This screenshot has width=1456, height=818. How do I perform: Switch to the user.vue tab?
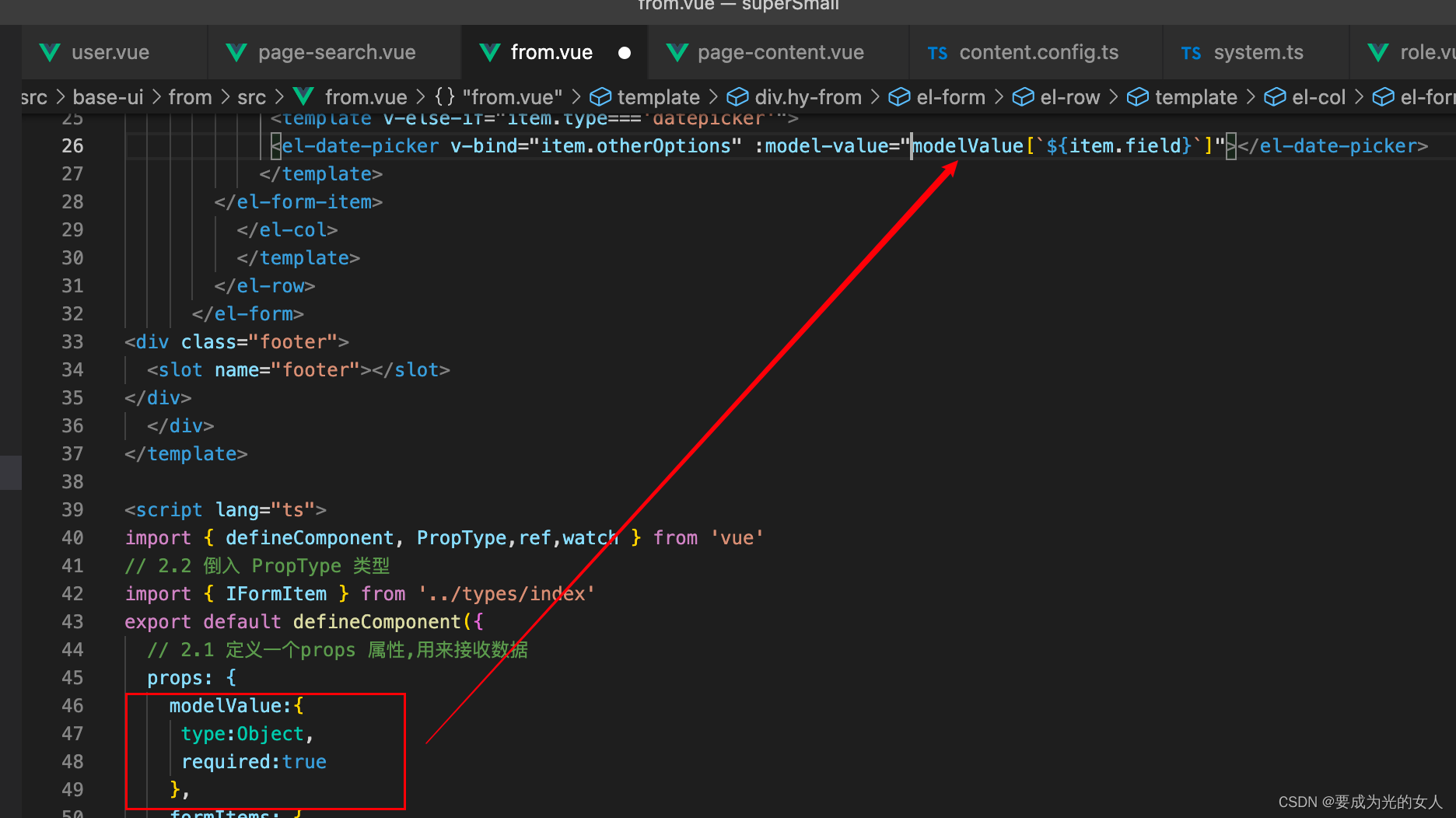click(115, 53)
